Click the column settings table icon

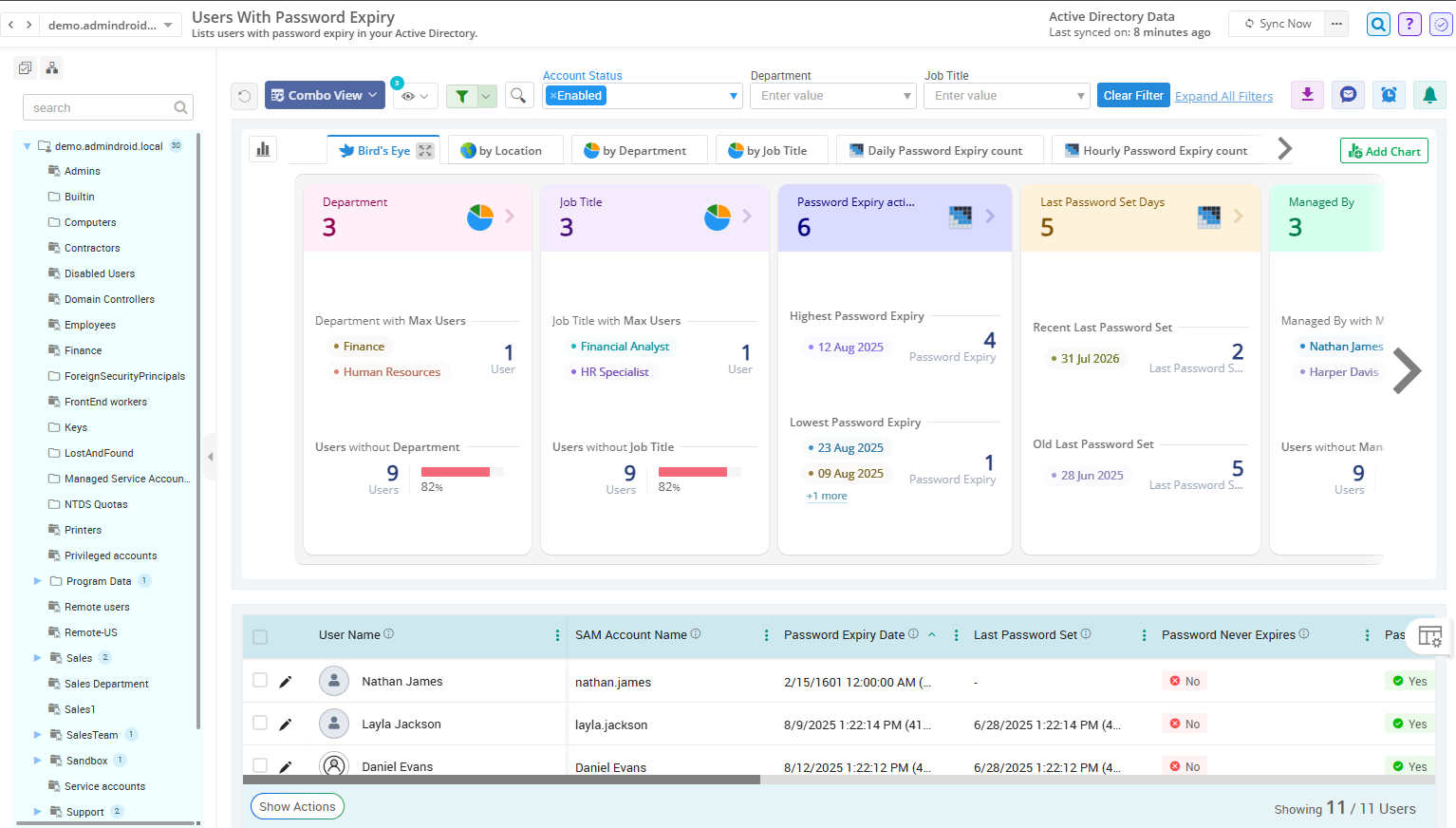pyautogui.click(x=1429, y=636)
